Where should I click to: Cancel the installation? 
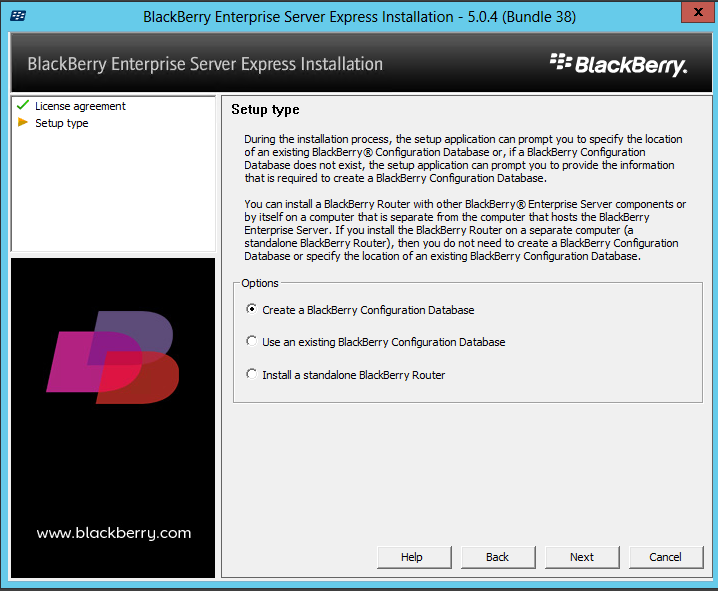point(666,557)
